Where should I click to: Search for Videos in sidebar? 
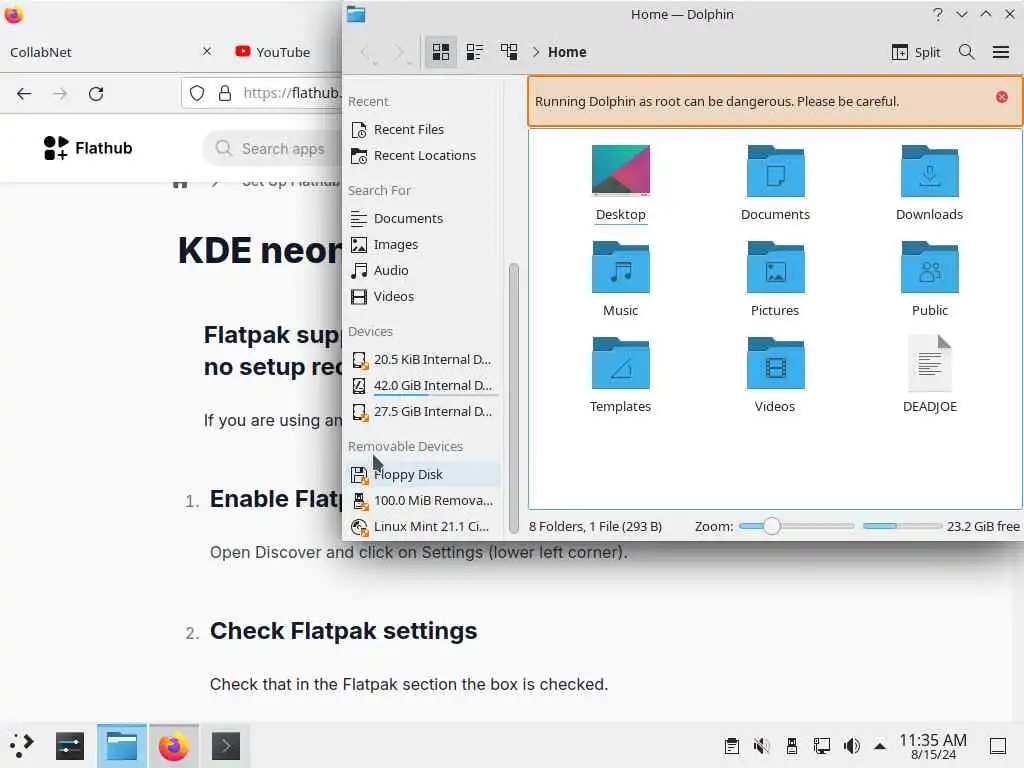pos(423,296)
